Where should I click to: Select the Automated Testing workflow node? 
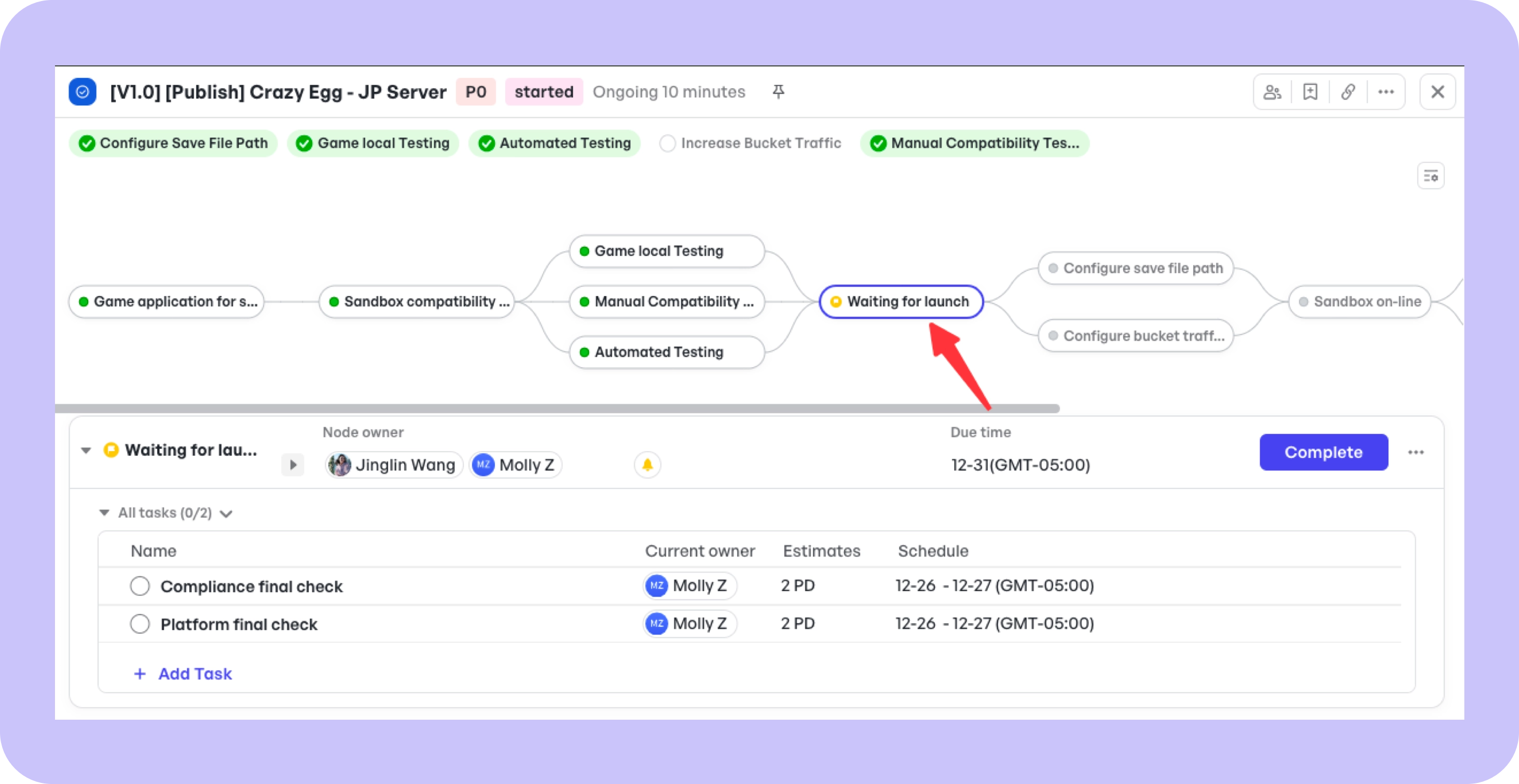click(667, 353)
